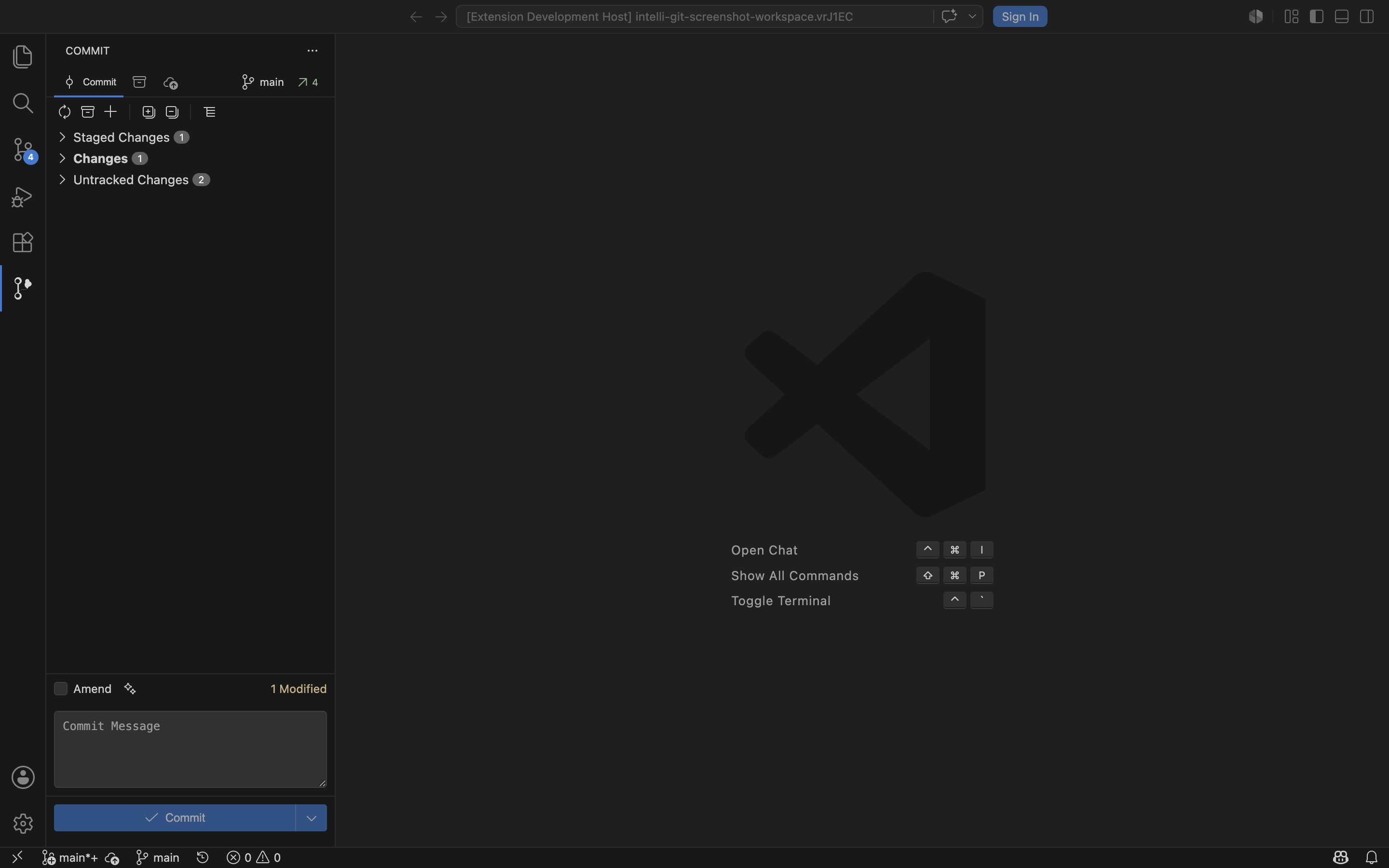Click the Customize Layout icon
The width and height of the screenshot is (1389, 868).
click(1292, 17)
